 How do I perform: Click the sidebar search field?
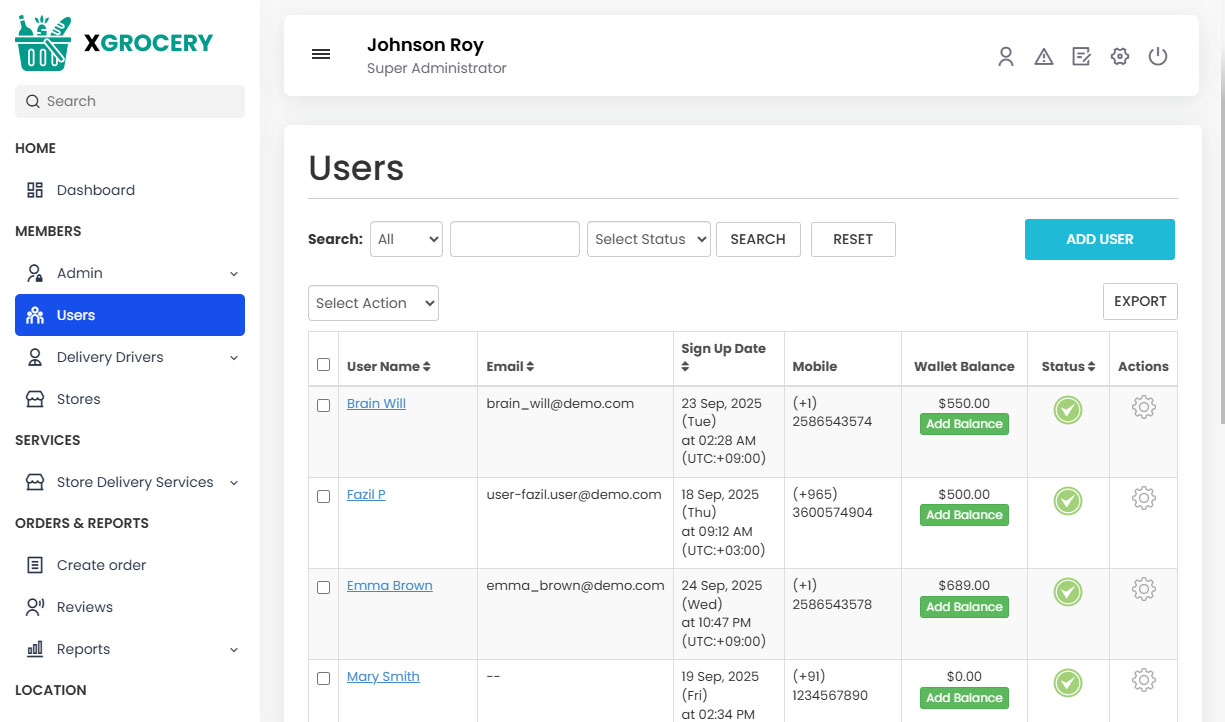(129, 101)
